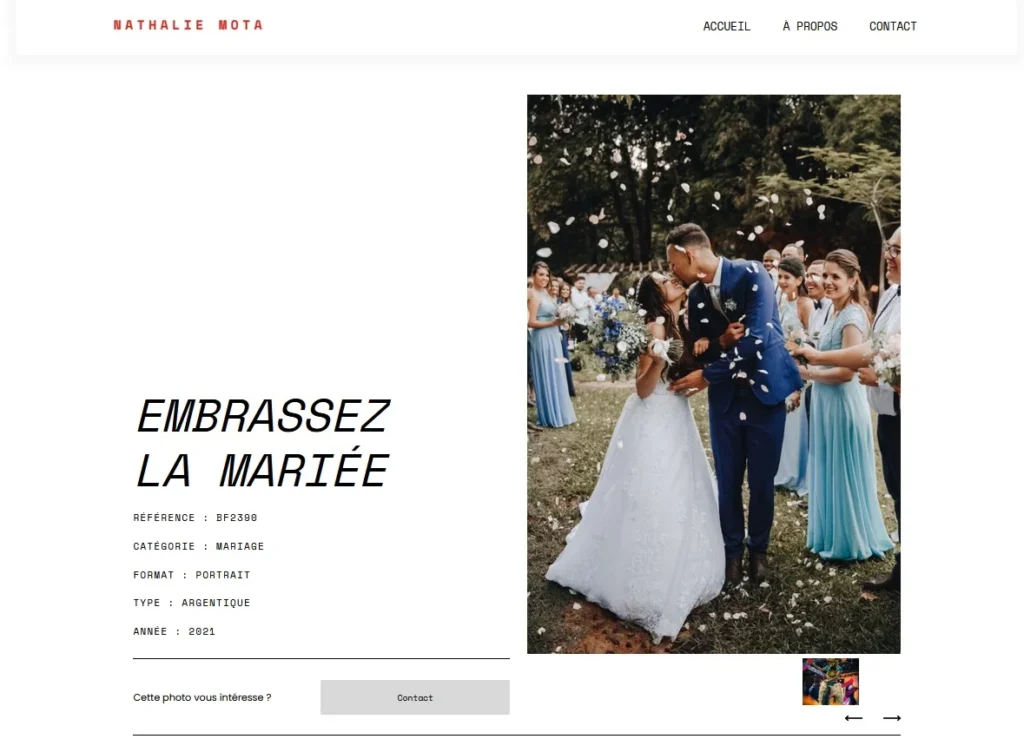Open Contact in the top navigation
1024x739 pixels.
[893, 26]
